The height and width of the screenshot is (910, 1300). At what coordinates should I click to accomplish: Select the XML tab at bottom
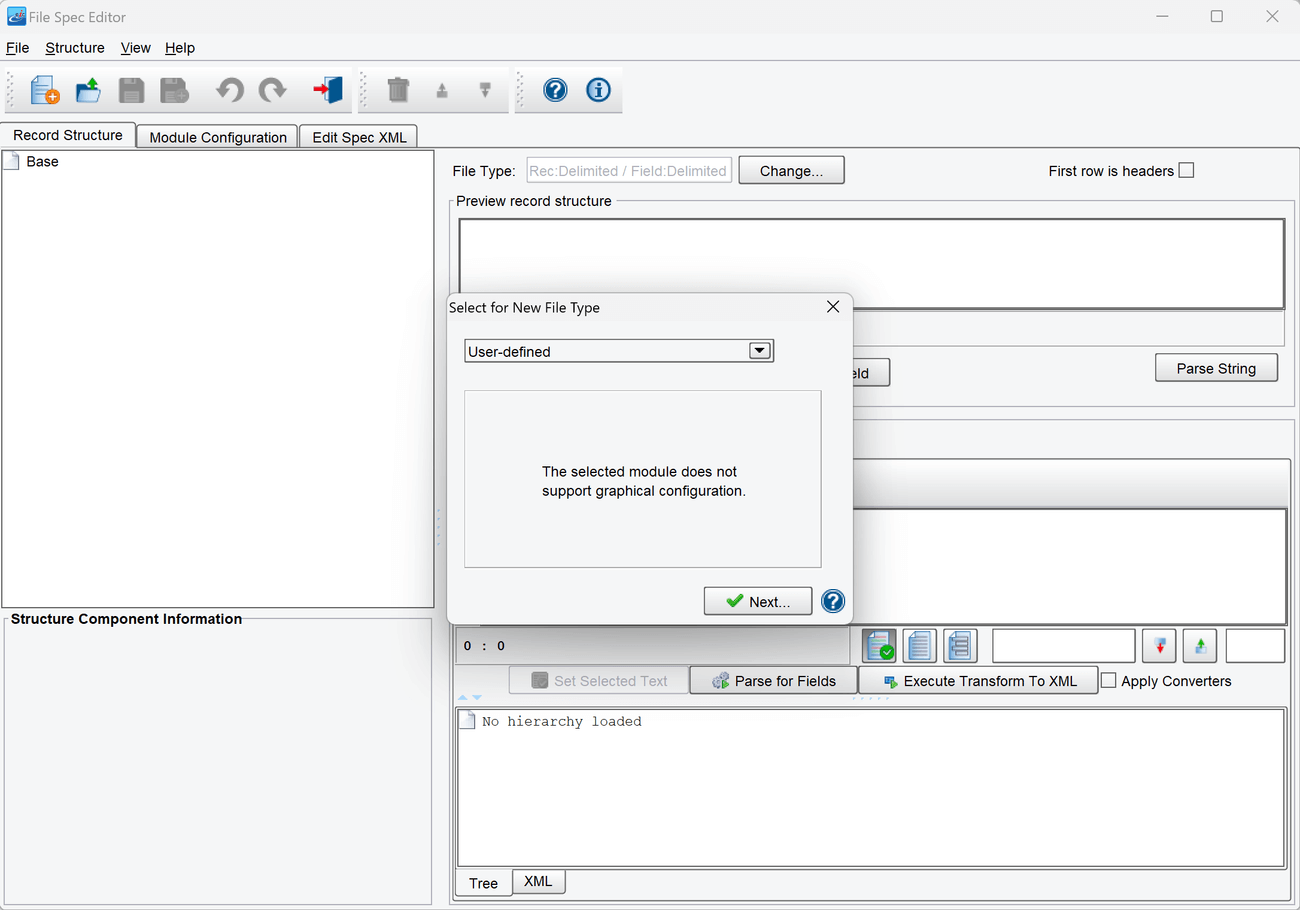[538, 881]
